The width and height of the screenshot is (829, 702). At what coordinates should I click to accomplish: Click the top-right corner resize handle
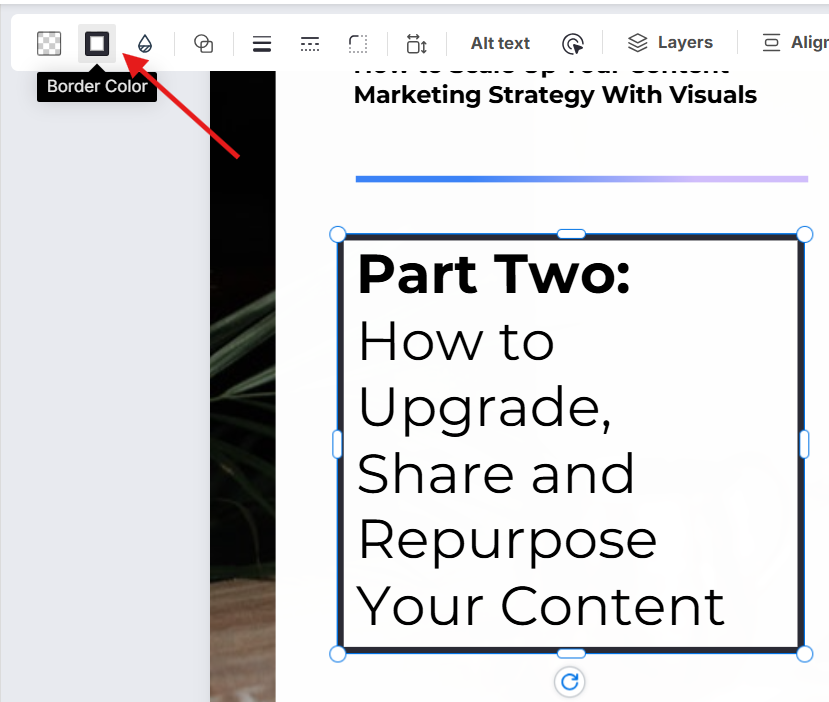coord(804,235)
